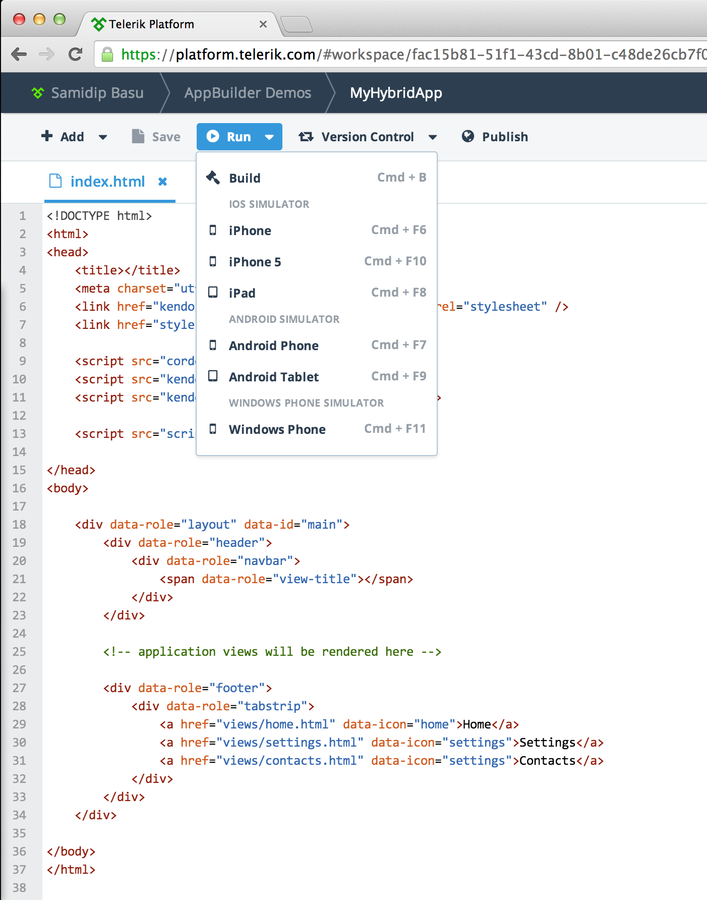Image resolution: width=707 pixels, height=900 pixels.
Task: Go to AppBuilder Demos breadcrumb
Action: [248, 93]
